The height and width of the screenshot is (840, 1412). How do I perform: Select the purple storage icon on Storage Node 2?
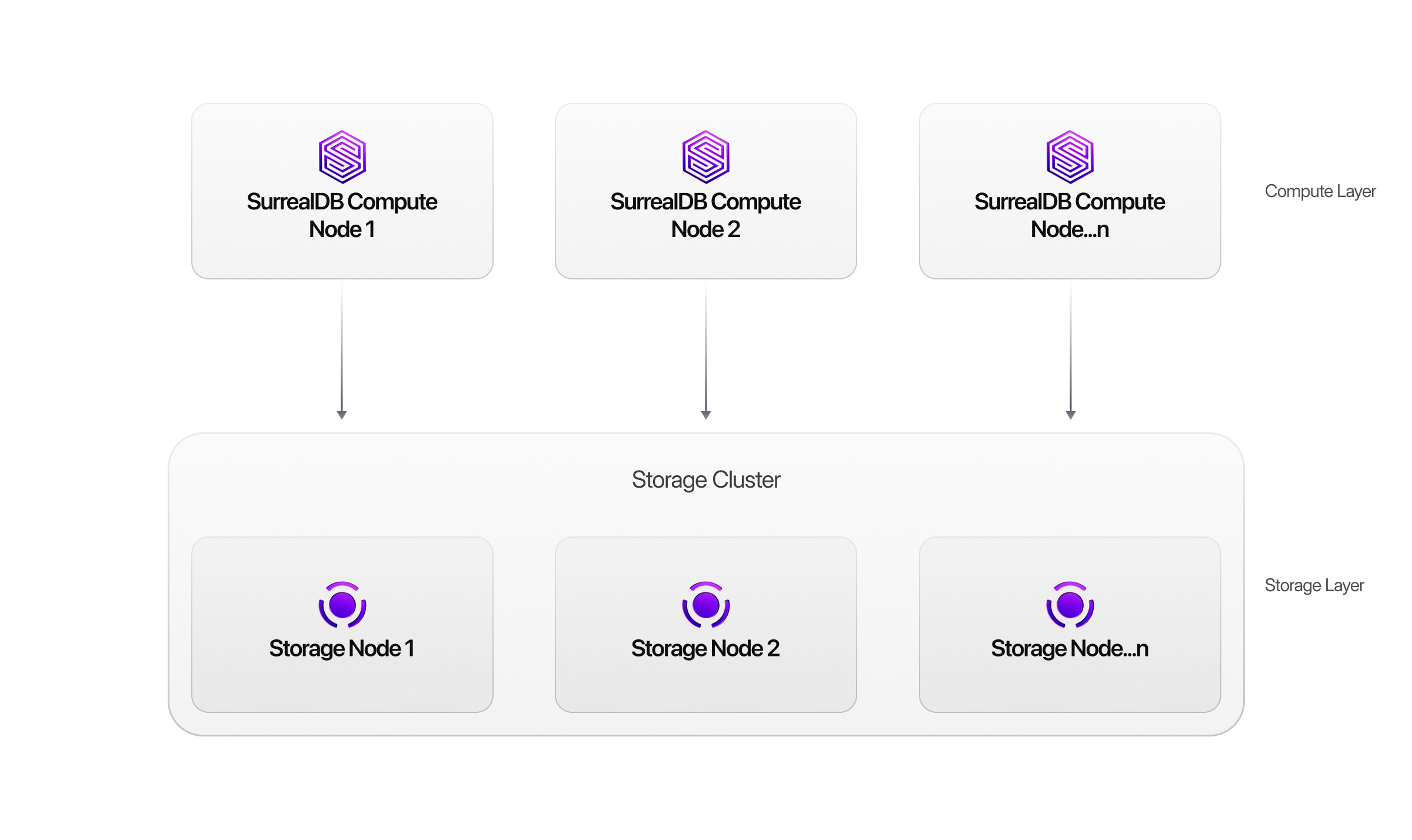coord(706,605)
